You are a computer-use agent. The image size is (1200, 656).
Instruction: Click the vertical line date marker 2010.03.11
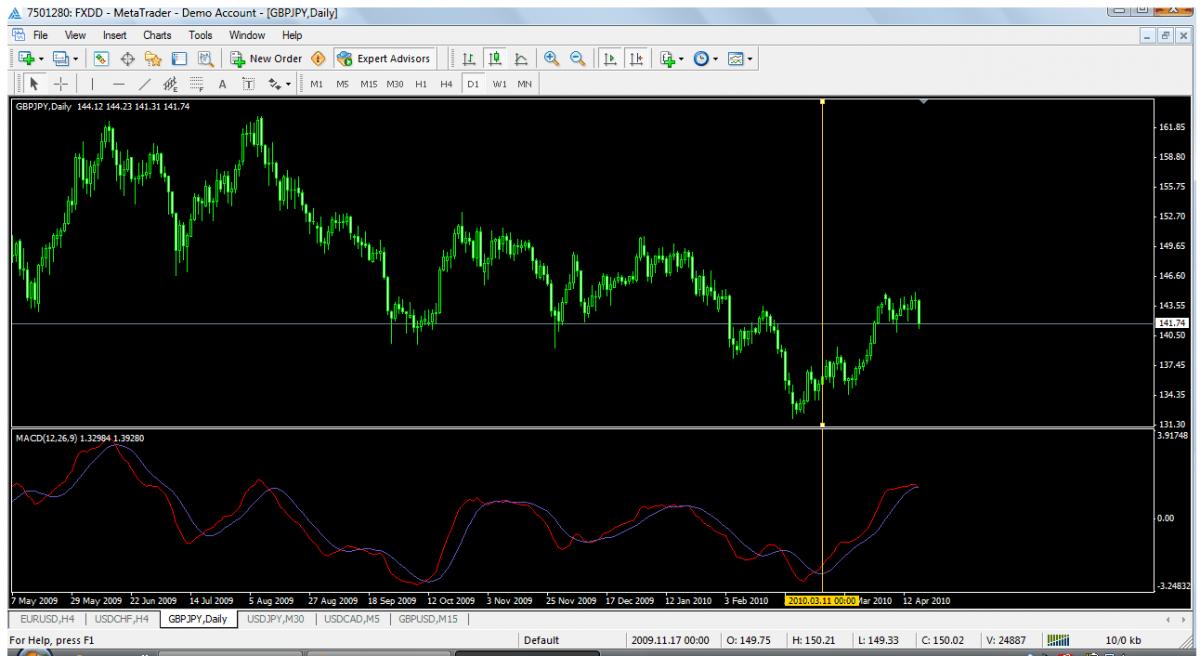coord(822,600)
